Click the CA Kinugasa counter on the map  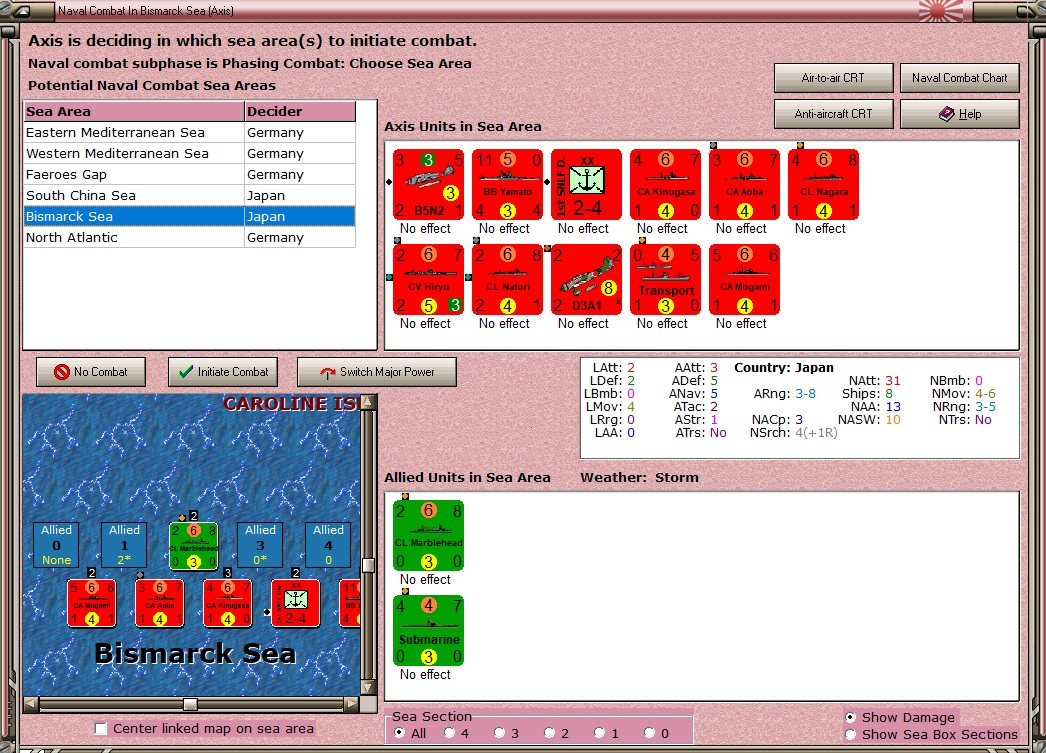point(227,604)
